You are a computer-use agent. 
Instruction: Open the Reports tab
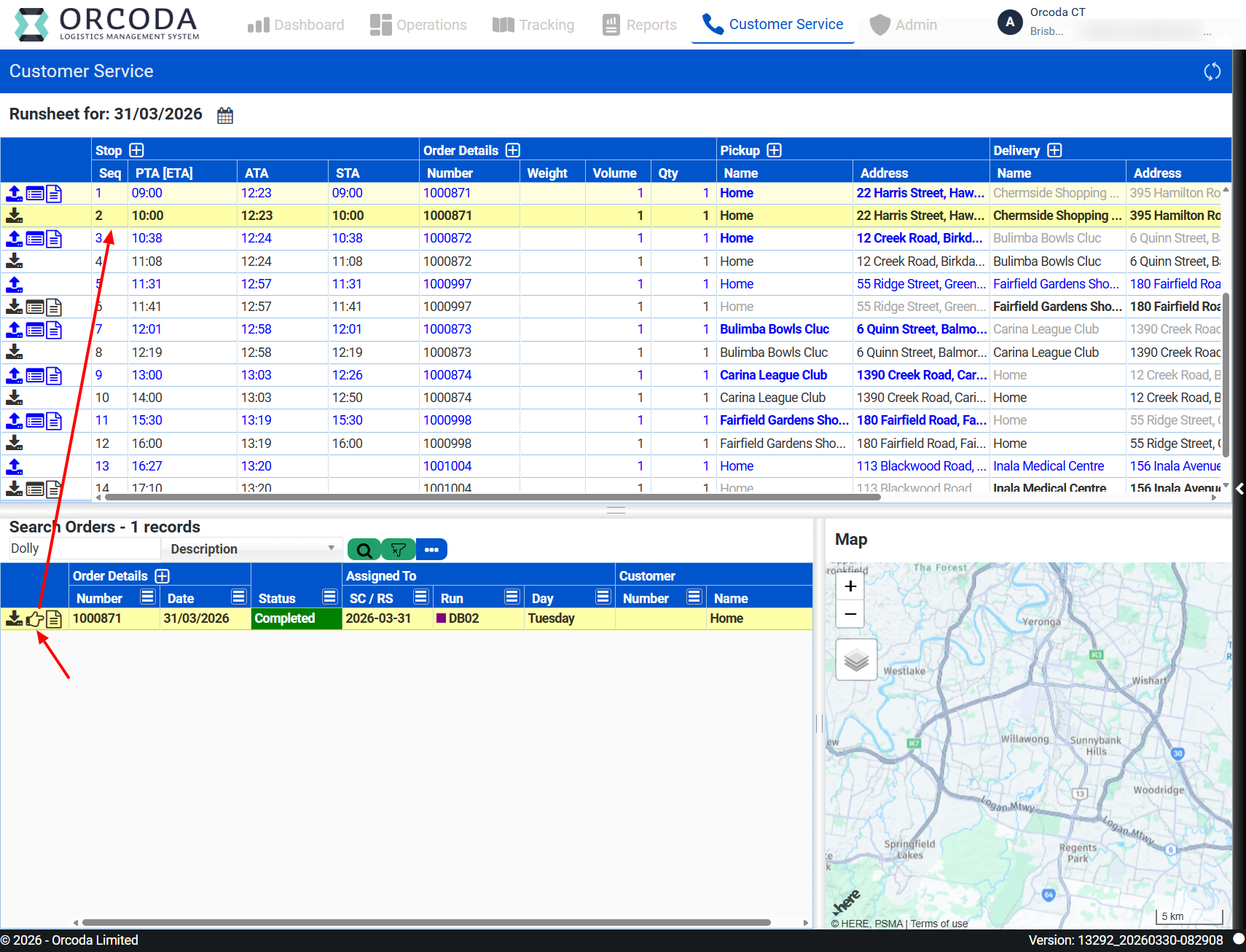[x=640, y=25]
